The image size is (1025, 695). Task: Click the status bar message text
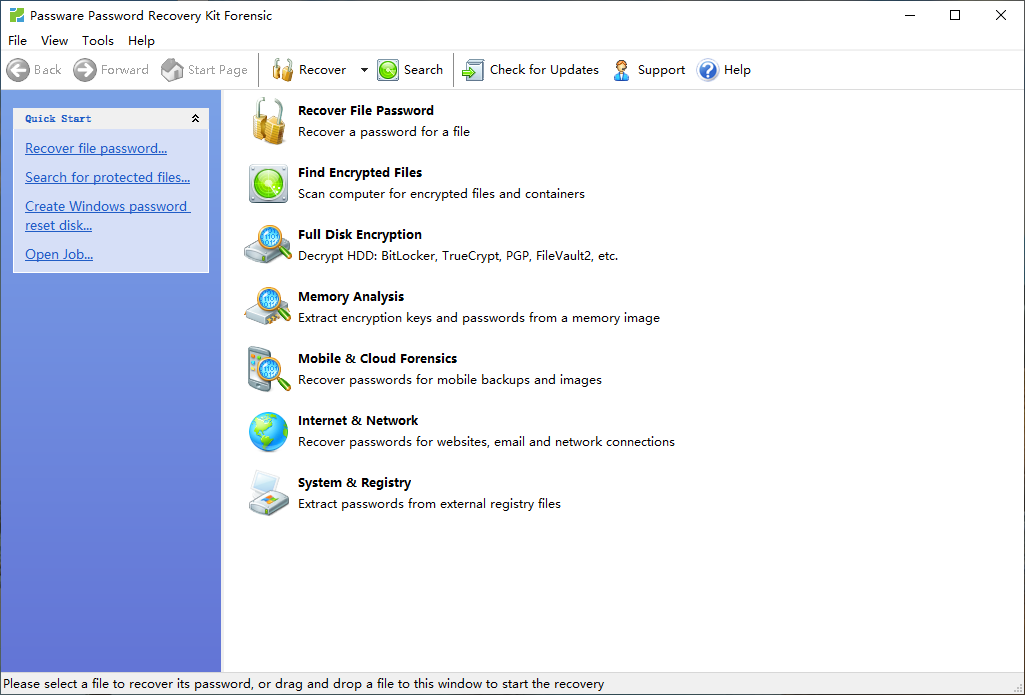coord(303,684)
